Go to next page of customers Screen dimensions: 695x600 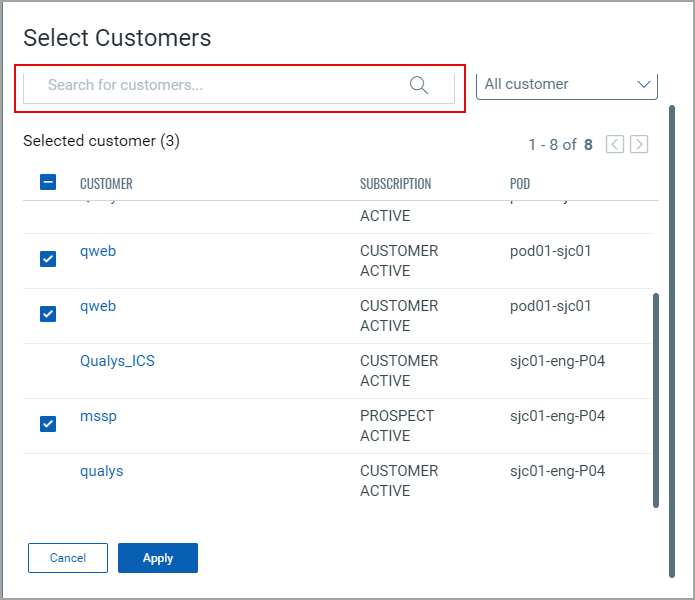pos(639,144)
